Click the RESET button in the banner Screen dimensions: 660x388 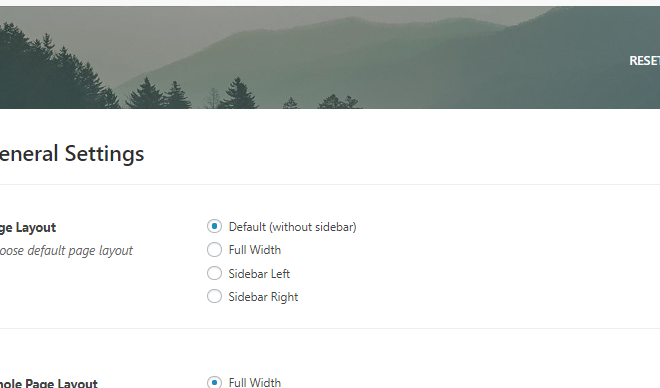644,61
